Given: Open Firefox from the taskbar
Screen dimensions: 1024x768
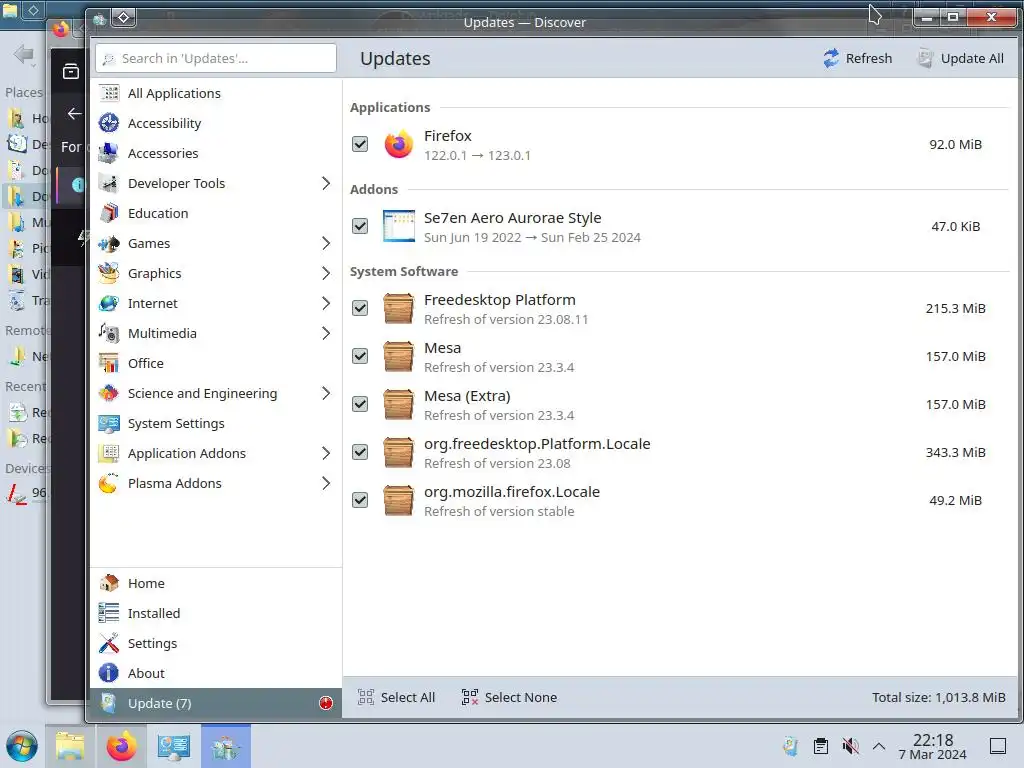Looking at the screenshot, I should pyautogui.click(x=121, y=746).
